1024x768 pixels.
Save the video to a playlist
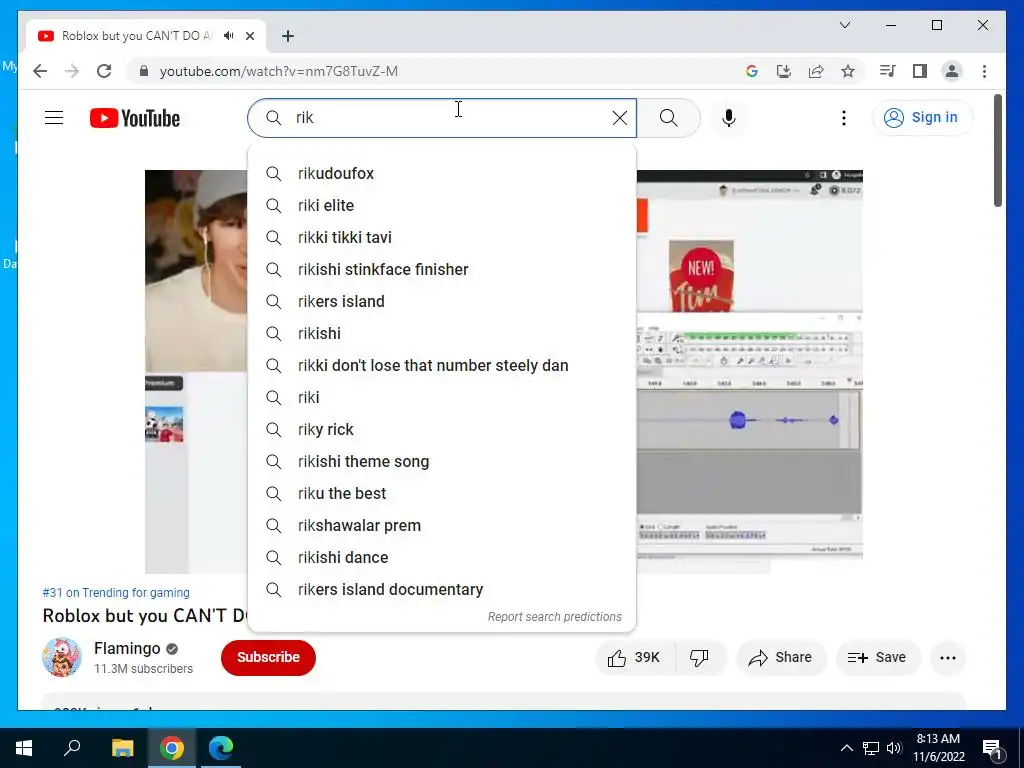(878, 658)
